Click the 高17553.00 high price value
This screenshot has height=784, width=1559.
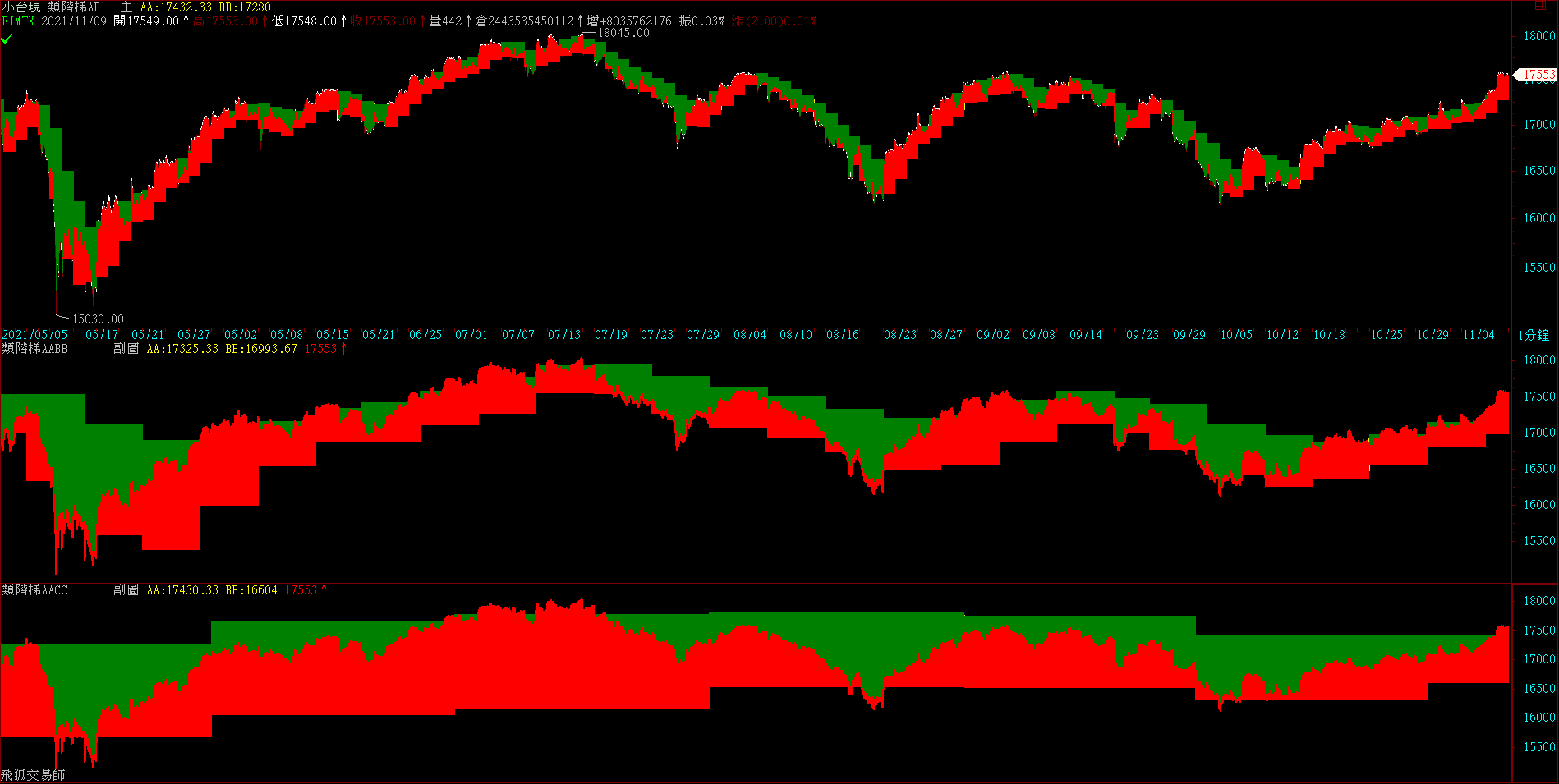tap(225, 21)
